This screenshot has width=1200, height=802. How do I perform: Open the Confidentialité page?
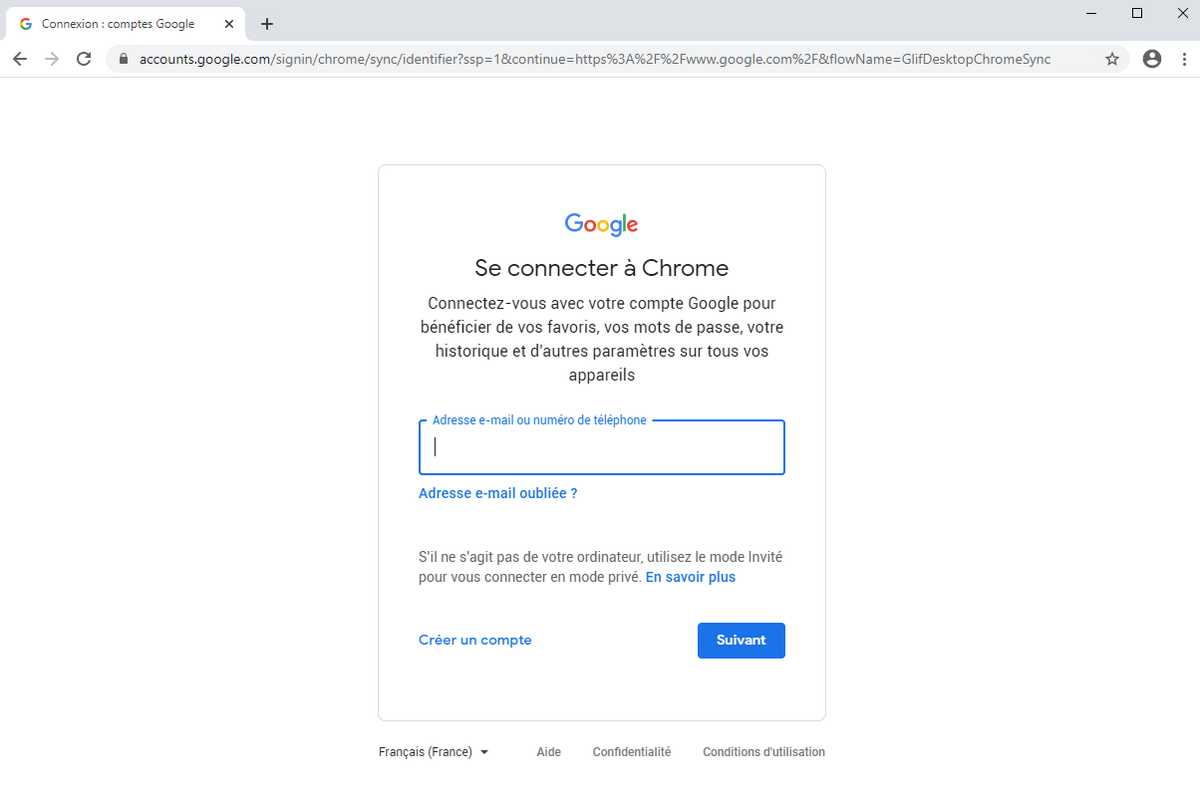click(632, 751)
